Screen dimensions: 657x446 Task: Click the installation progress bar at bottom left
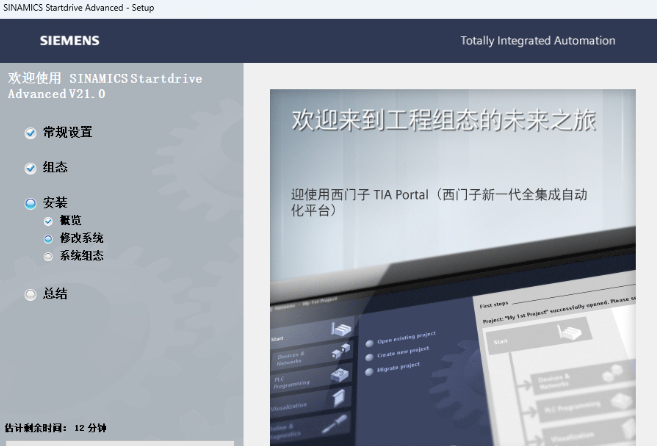[x=117, y=442]
